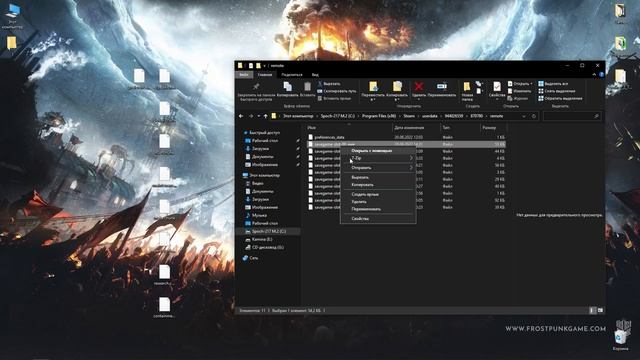Click the Back navigation arrow in Explorer

[x=241, y=116]
